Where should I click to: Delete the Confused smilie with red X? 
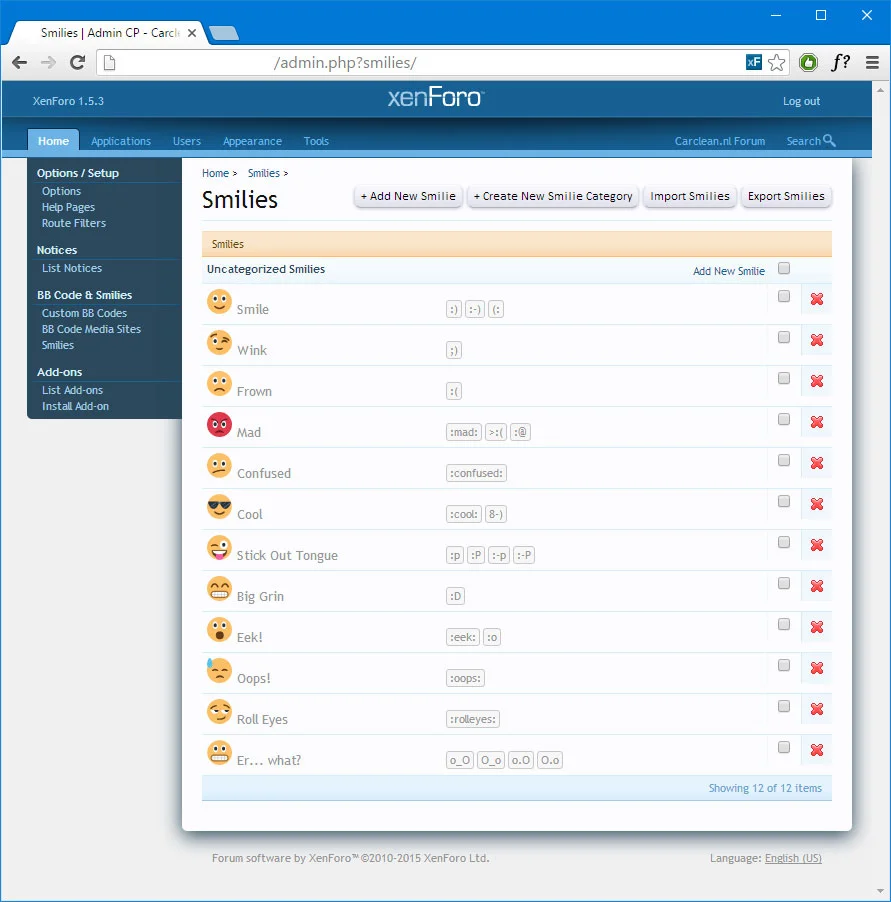(816, 463)
